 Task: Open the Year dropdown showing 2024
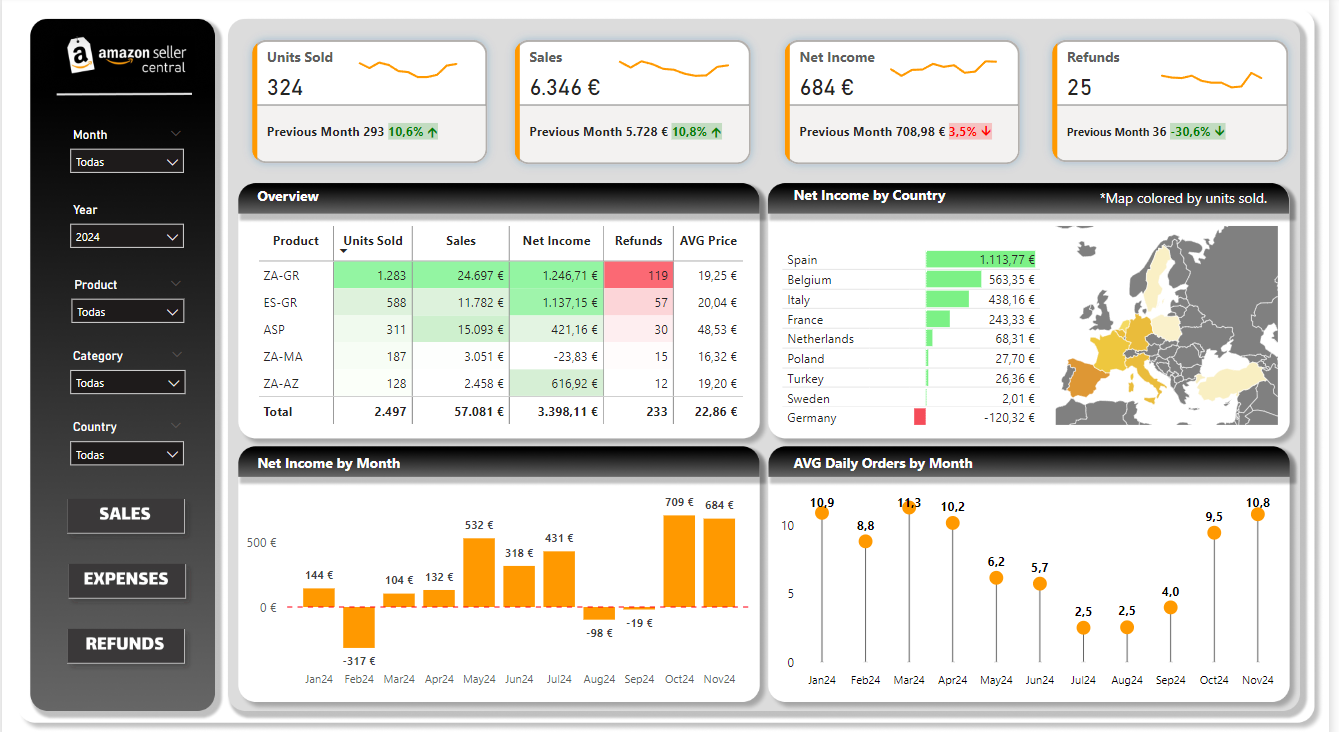pyautogui.click(x=127, y=237)
